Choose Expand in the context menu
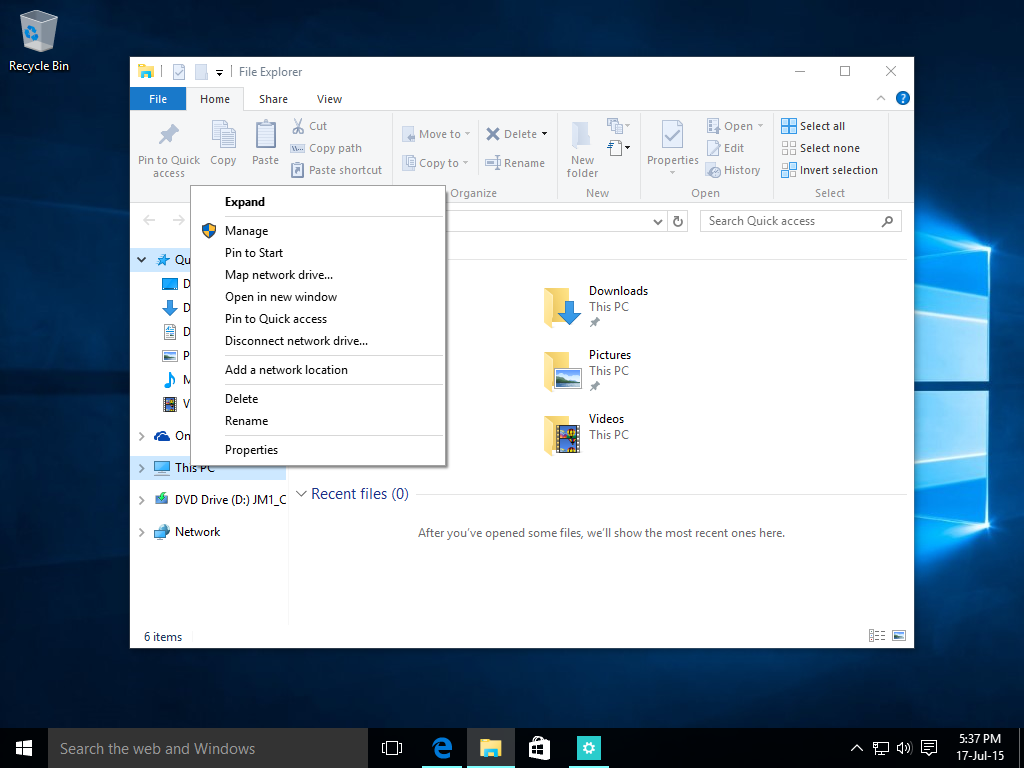1024x768 pixels. coord(318,202)
